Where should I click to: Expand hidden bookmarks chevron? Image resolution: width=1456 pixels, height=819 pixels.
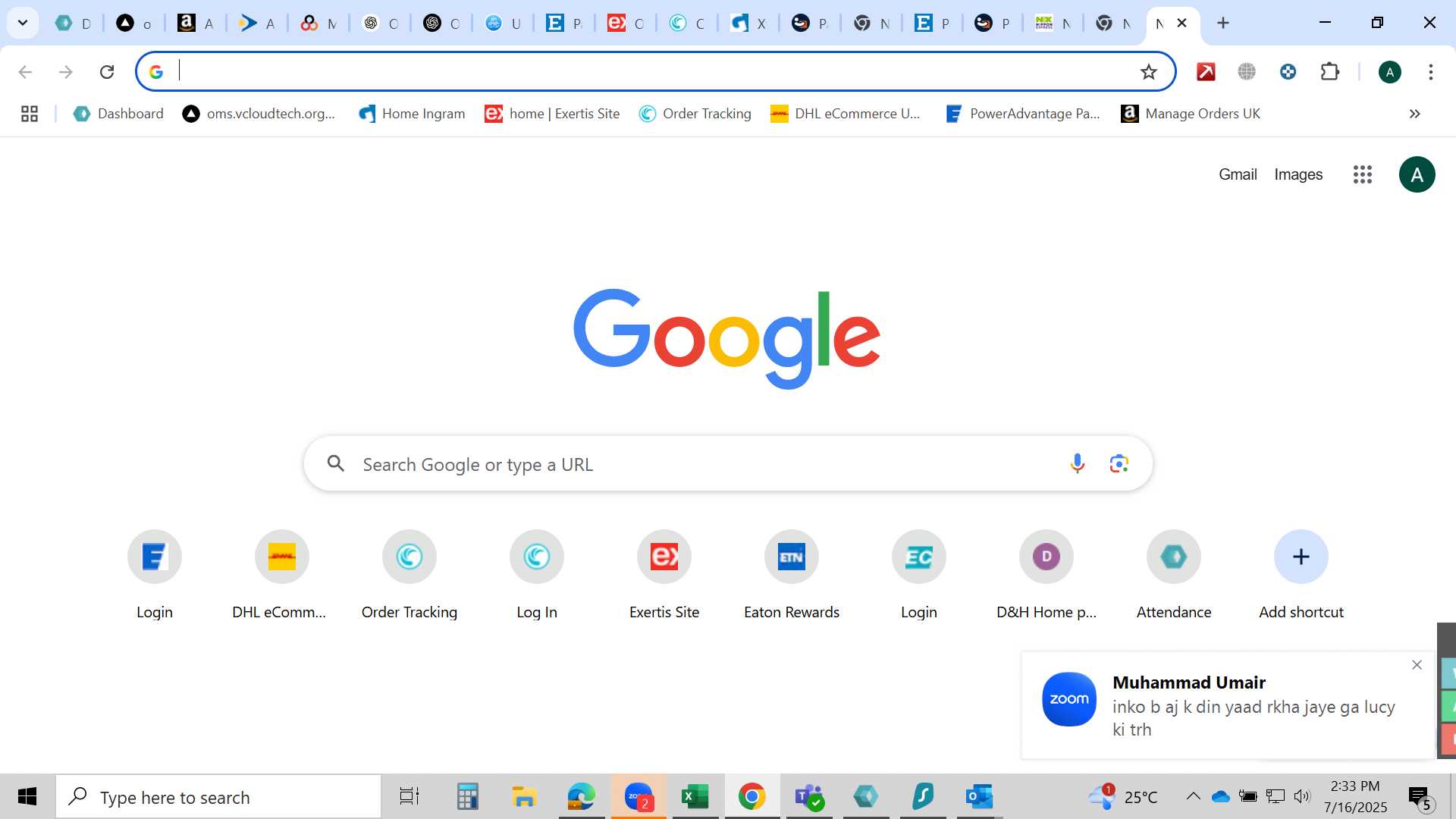1414,114
